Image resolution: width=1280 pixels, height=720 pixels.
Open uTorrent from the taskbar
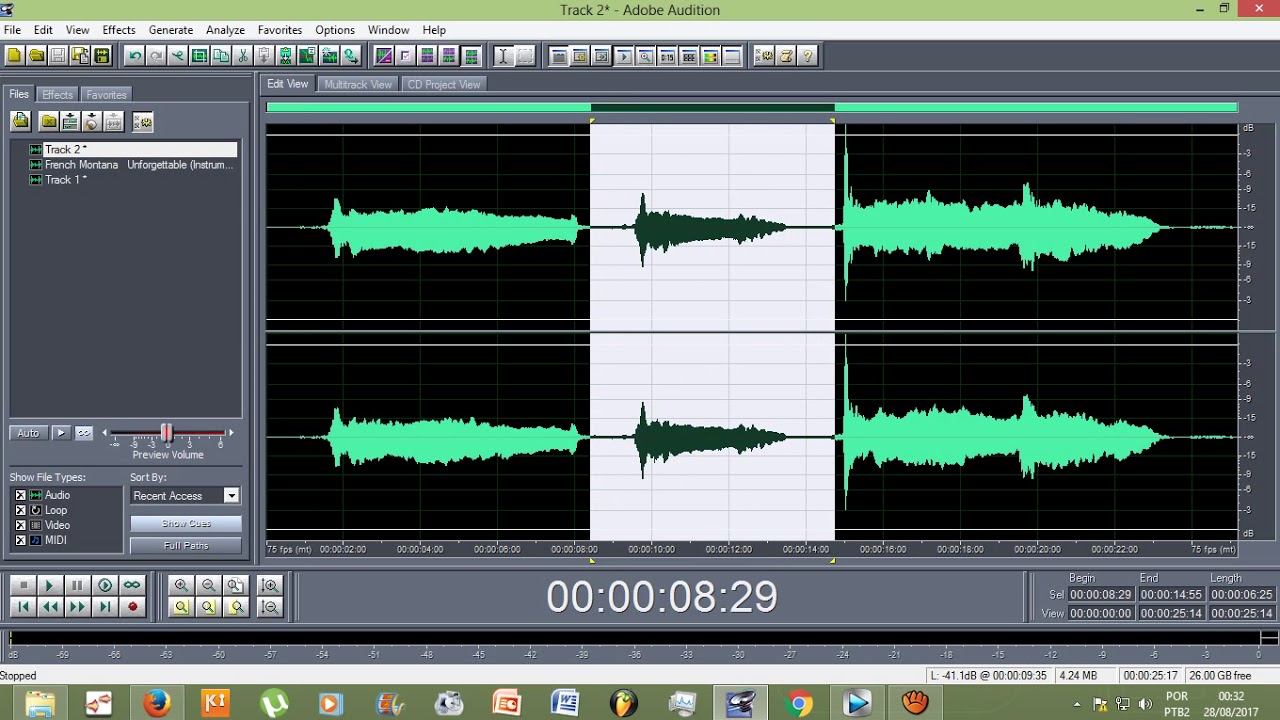tap(273, 704)
